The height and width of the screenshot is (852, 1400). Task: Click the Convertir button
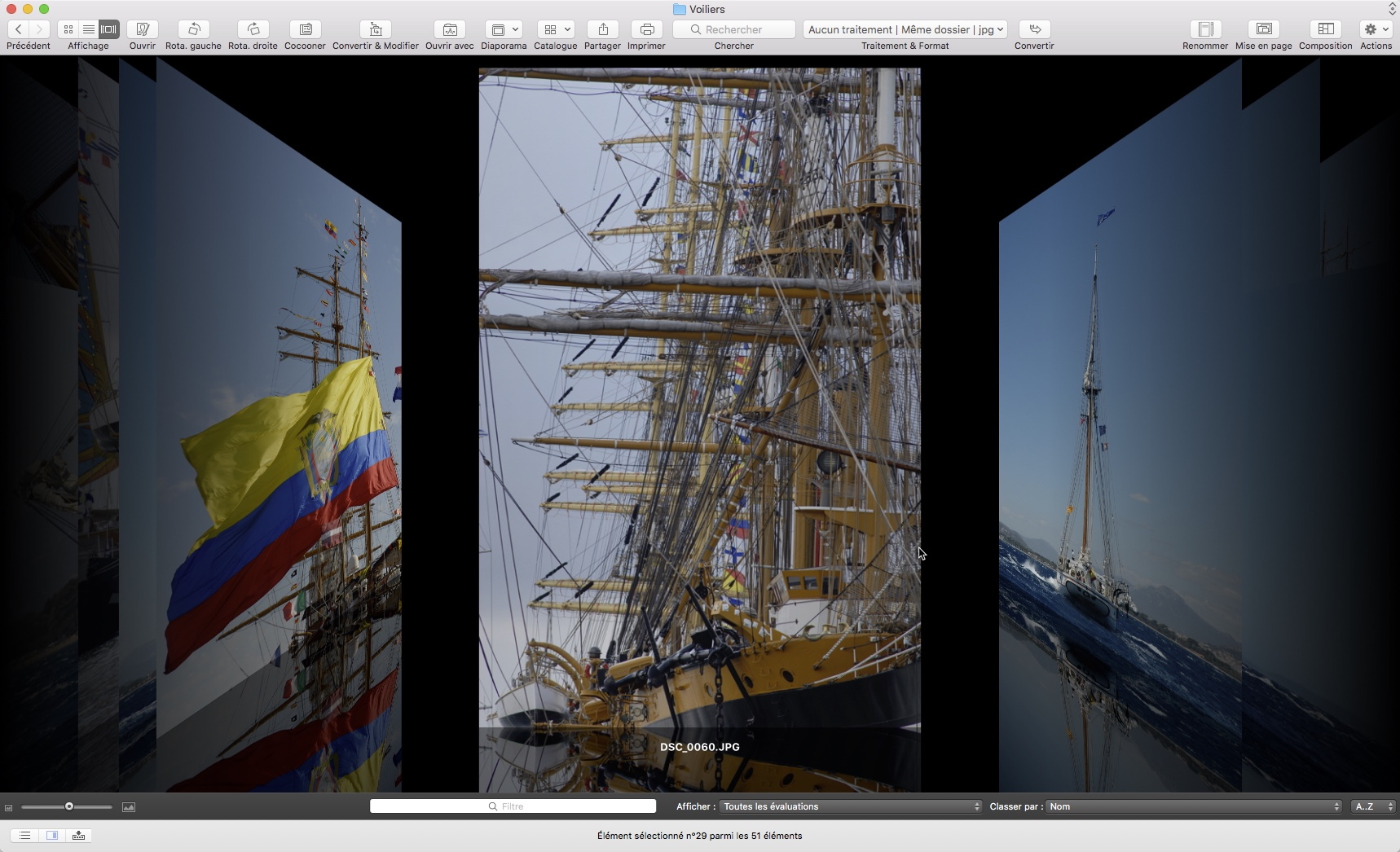click(x=1034, y=29)
